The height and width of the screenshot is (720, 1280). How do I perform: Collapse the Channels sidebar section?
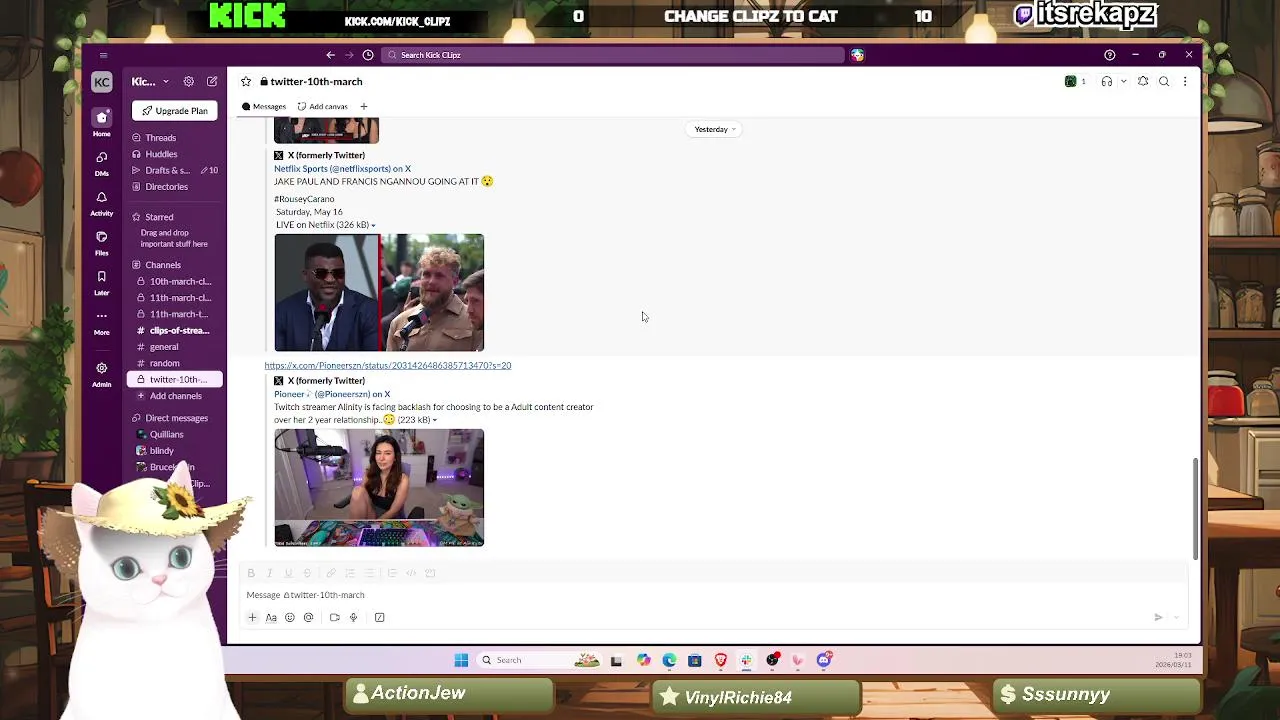pos(136,265)
